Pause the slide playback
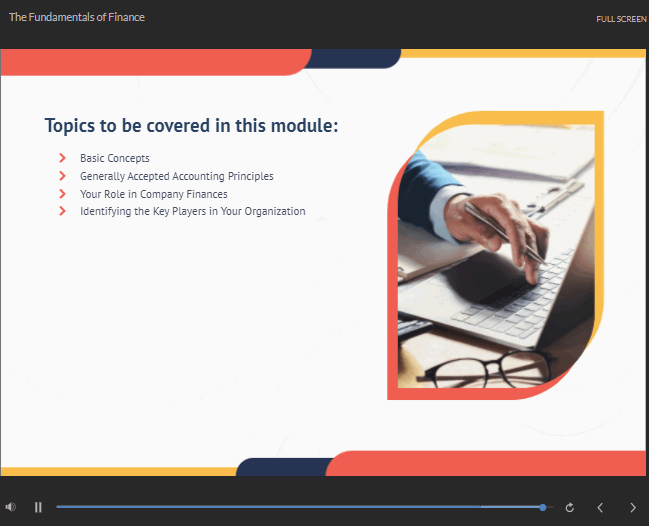649x526 pixels. [38, 507]
